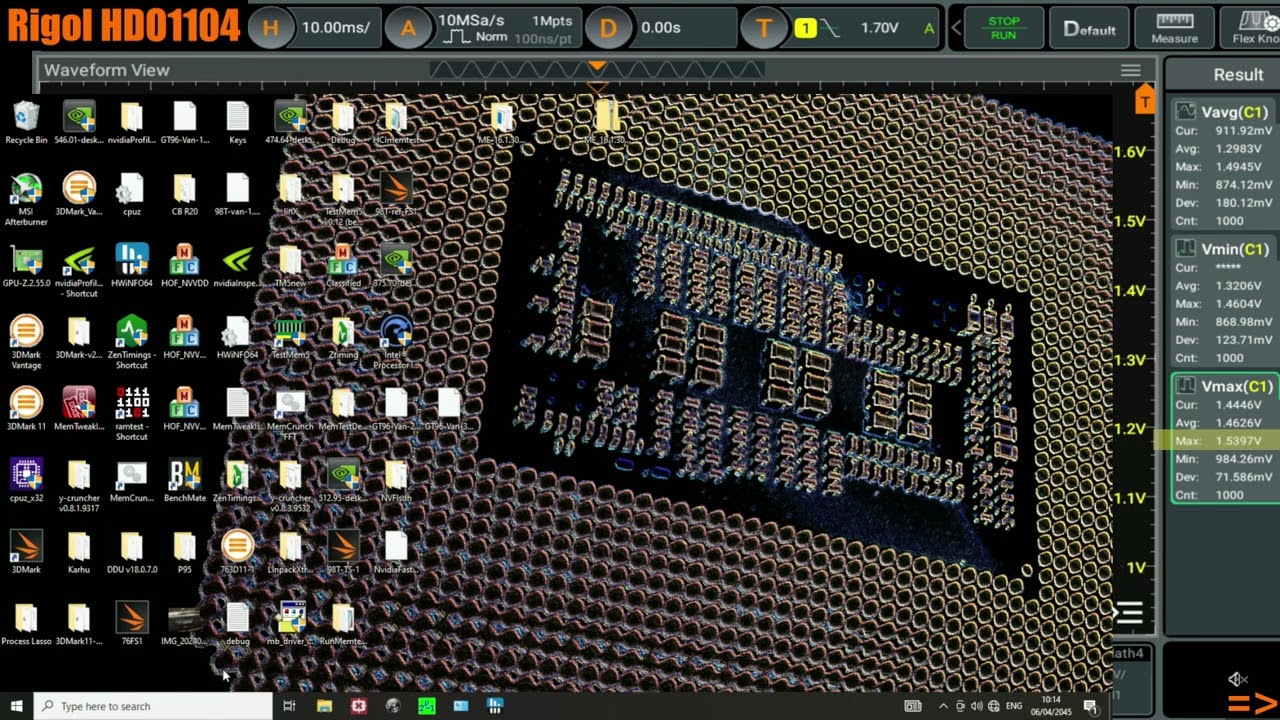Click the taskbar search box

(x=153, y=706)
